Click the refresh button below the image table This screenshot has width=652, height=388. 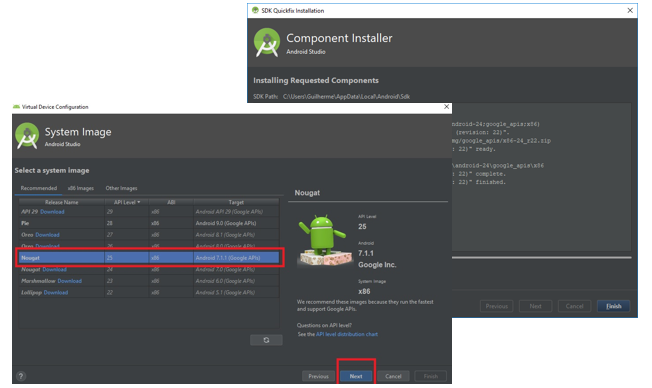pyautogui.click(x=266, y=340)
